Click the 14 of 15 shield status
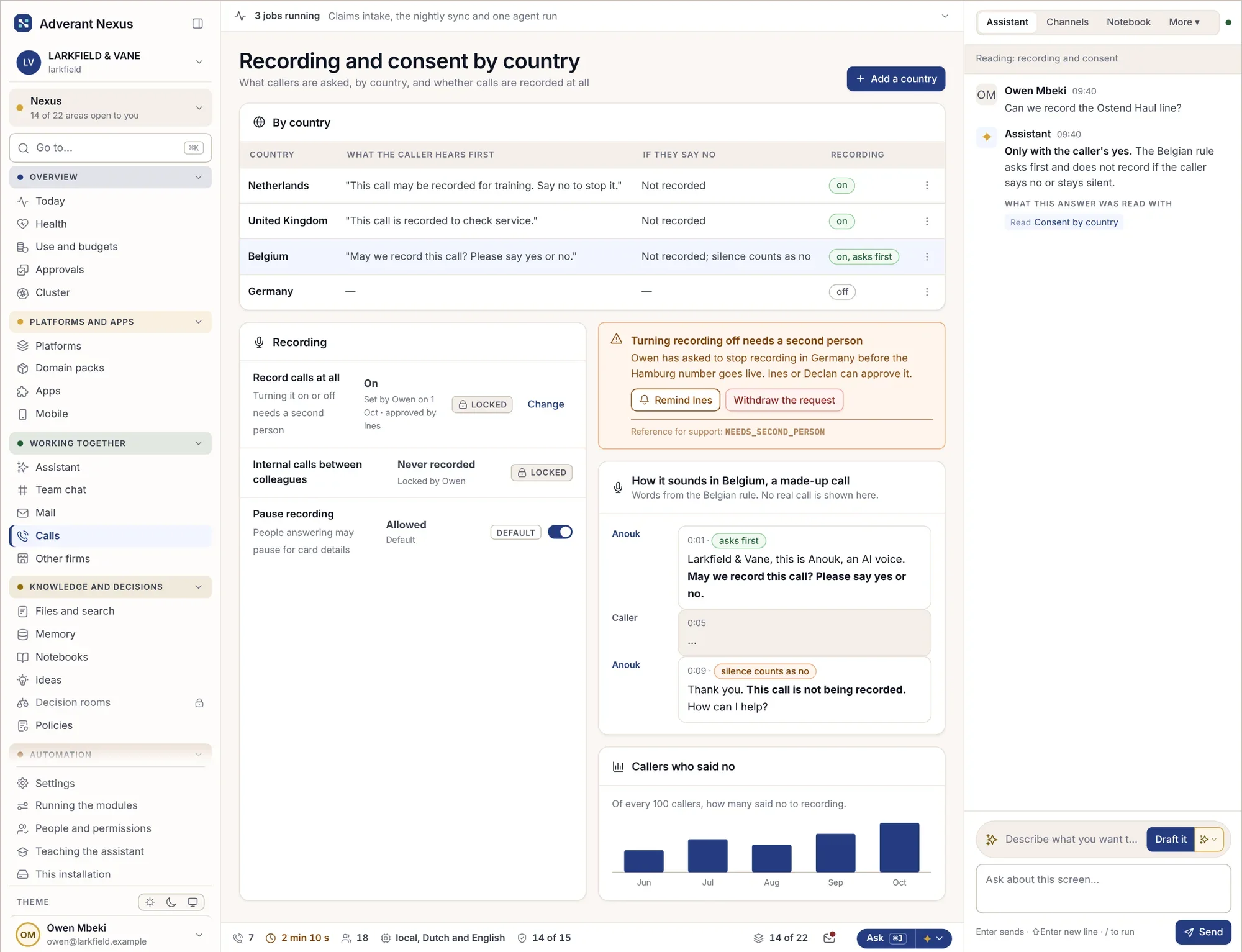 point(544,938)
